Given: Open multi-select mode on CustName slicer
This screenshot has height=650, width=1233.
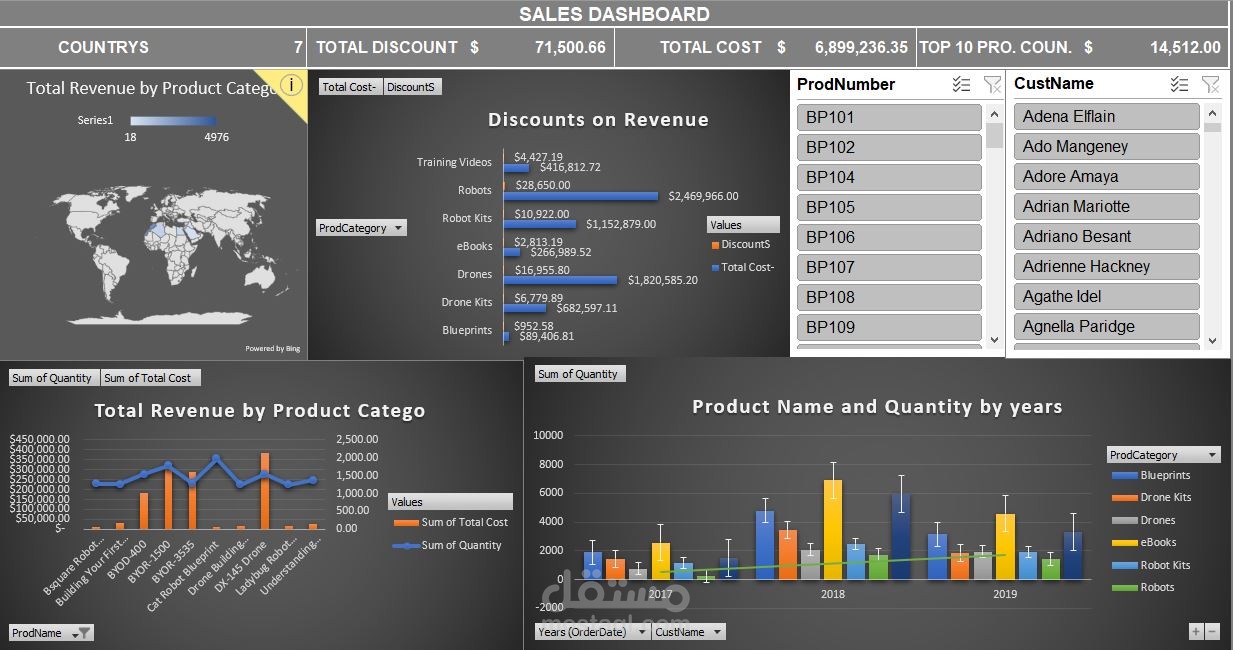Looking at the screenshot, I should 1179,84.
